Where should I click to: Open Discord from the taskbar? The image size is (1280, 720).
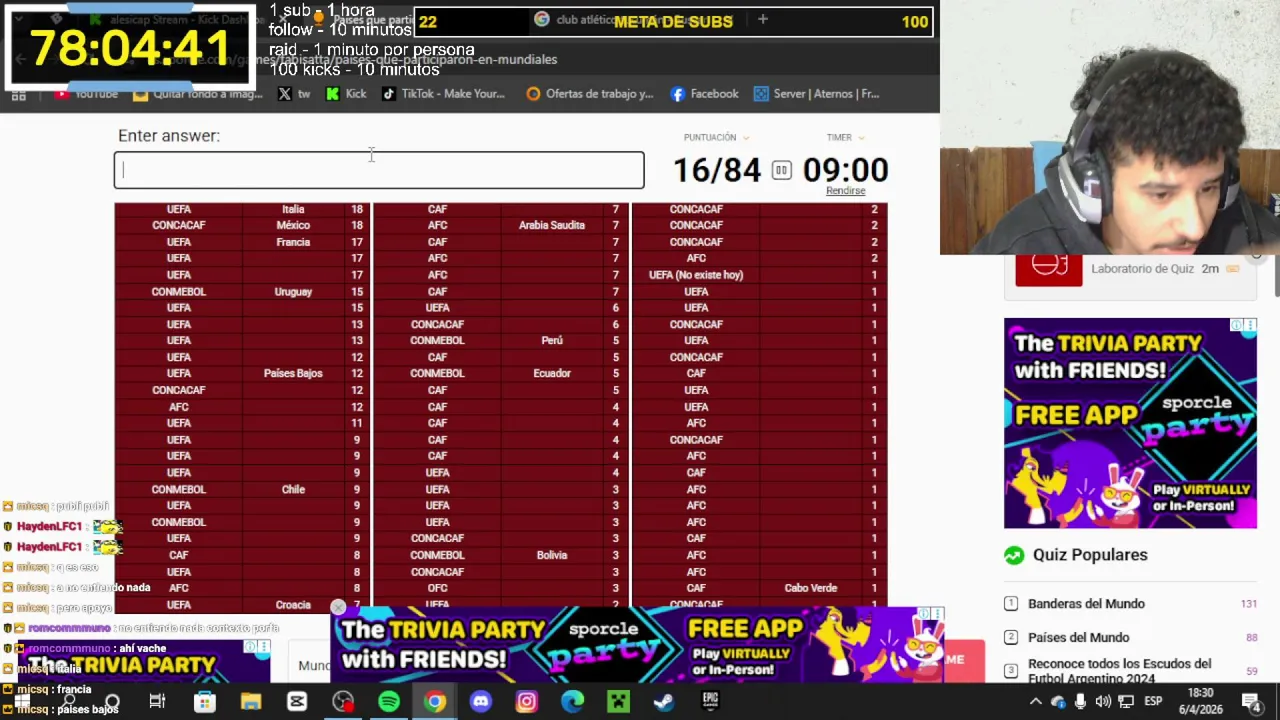point(481,702)
